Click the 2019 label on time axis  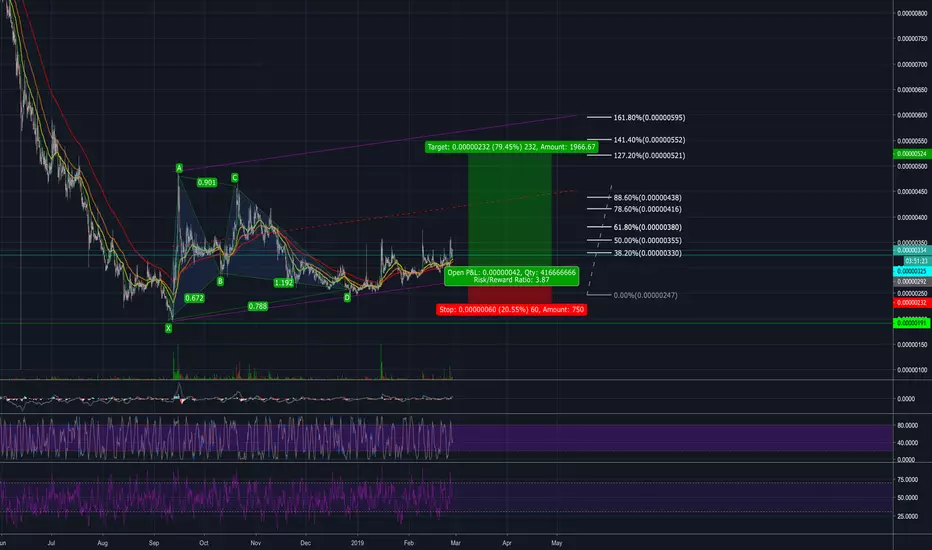coord(357,543)
